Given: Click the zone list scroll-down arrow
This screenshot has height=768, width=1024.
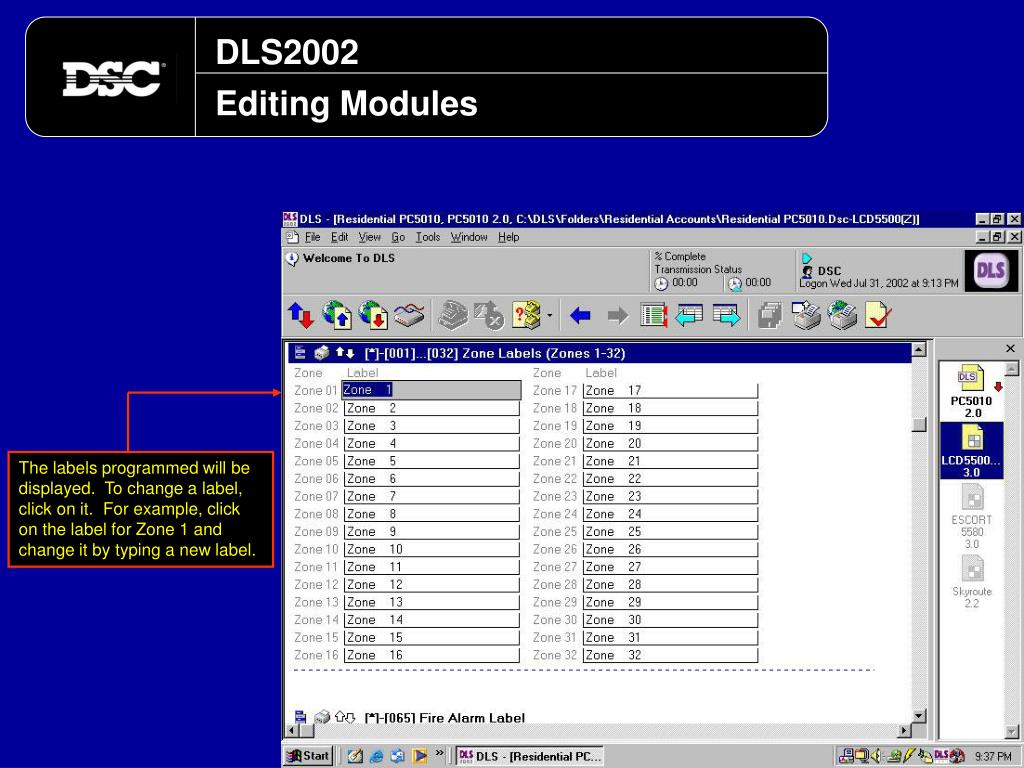Looking at the screenshot, I should click(919, 716).
